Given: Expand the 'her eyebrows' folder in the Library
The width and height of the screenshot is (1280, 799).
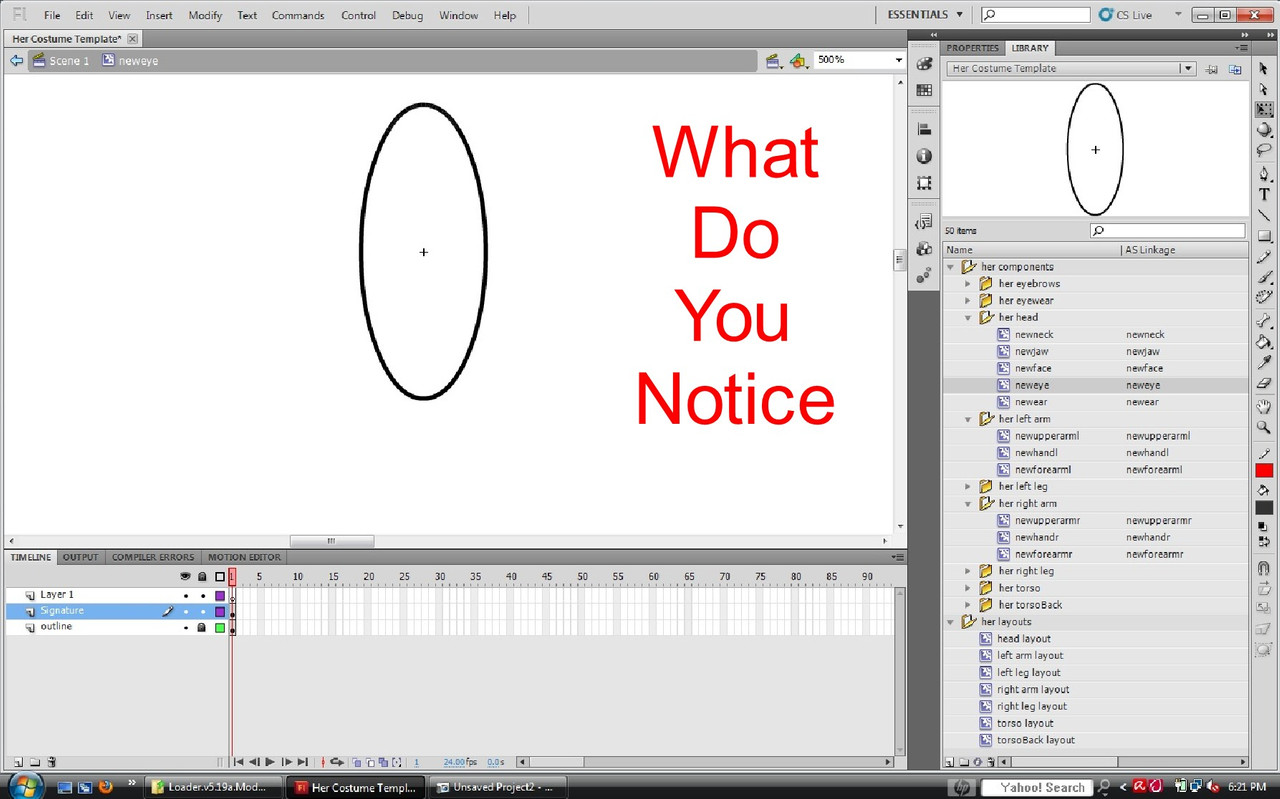Looking at the screenshot, I should [967, 283].
